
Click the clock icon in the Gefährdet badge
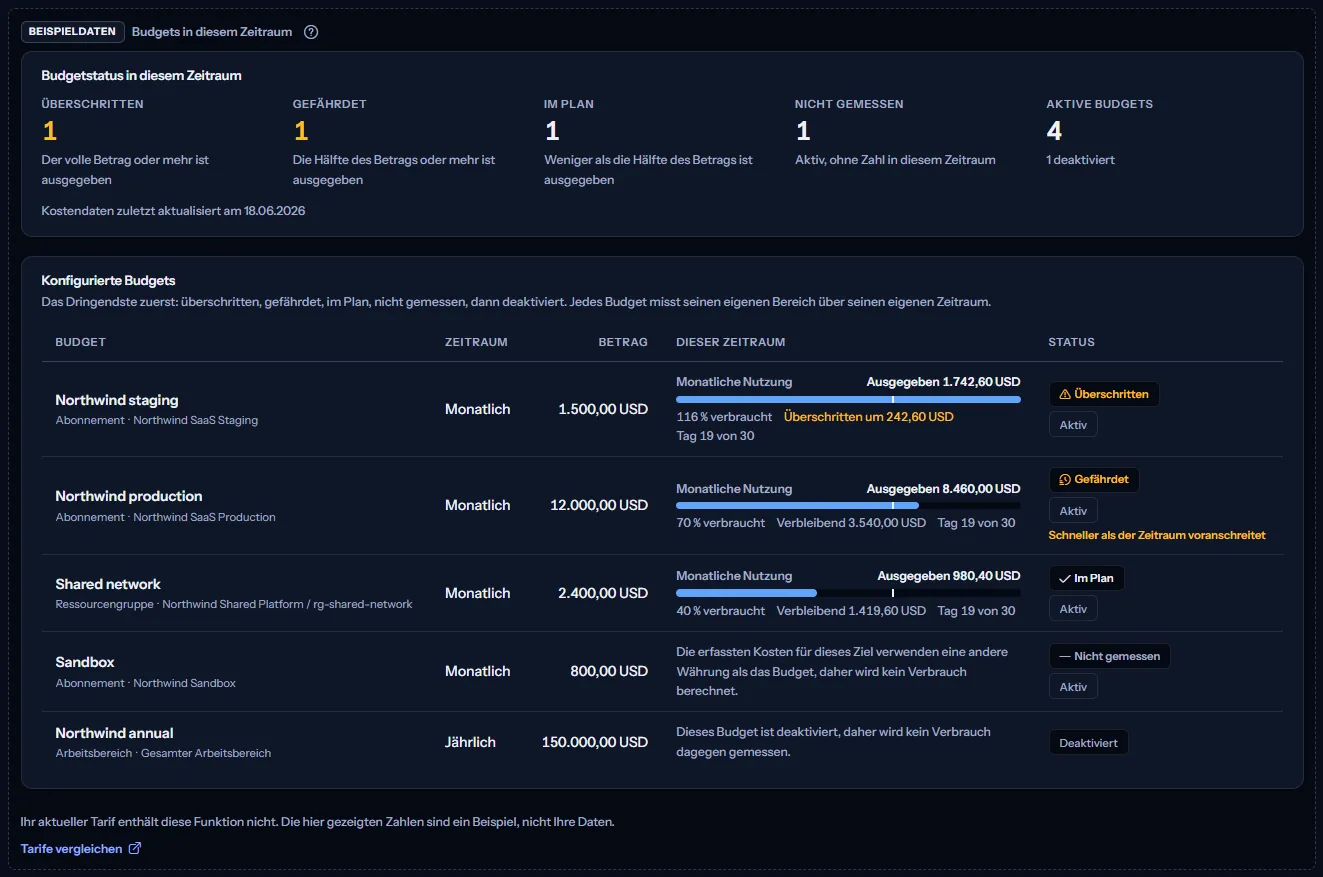(1065, 480)
